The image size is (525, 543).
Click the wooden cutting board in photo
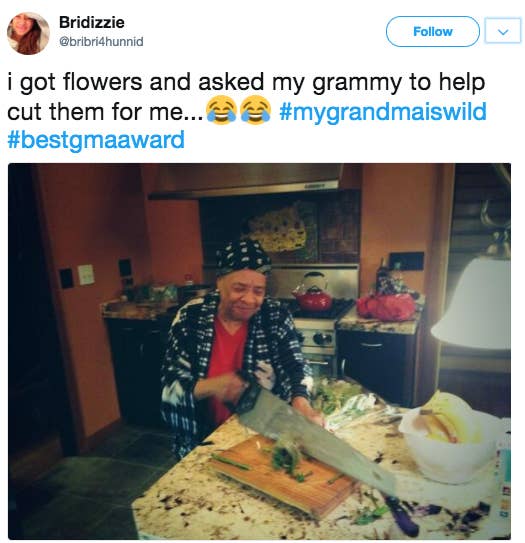282,476
